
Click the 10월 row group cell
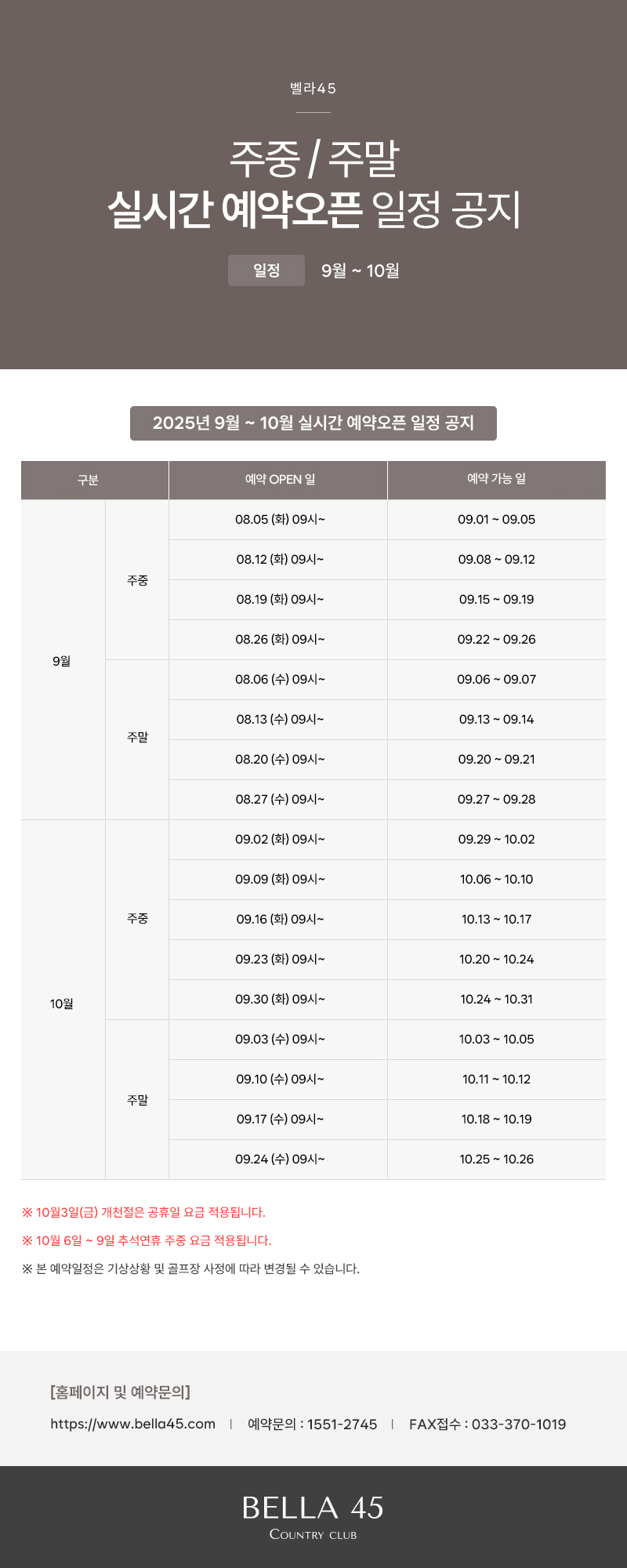pyautogui.click(x=63, y=1004)
